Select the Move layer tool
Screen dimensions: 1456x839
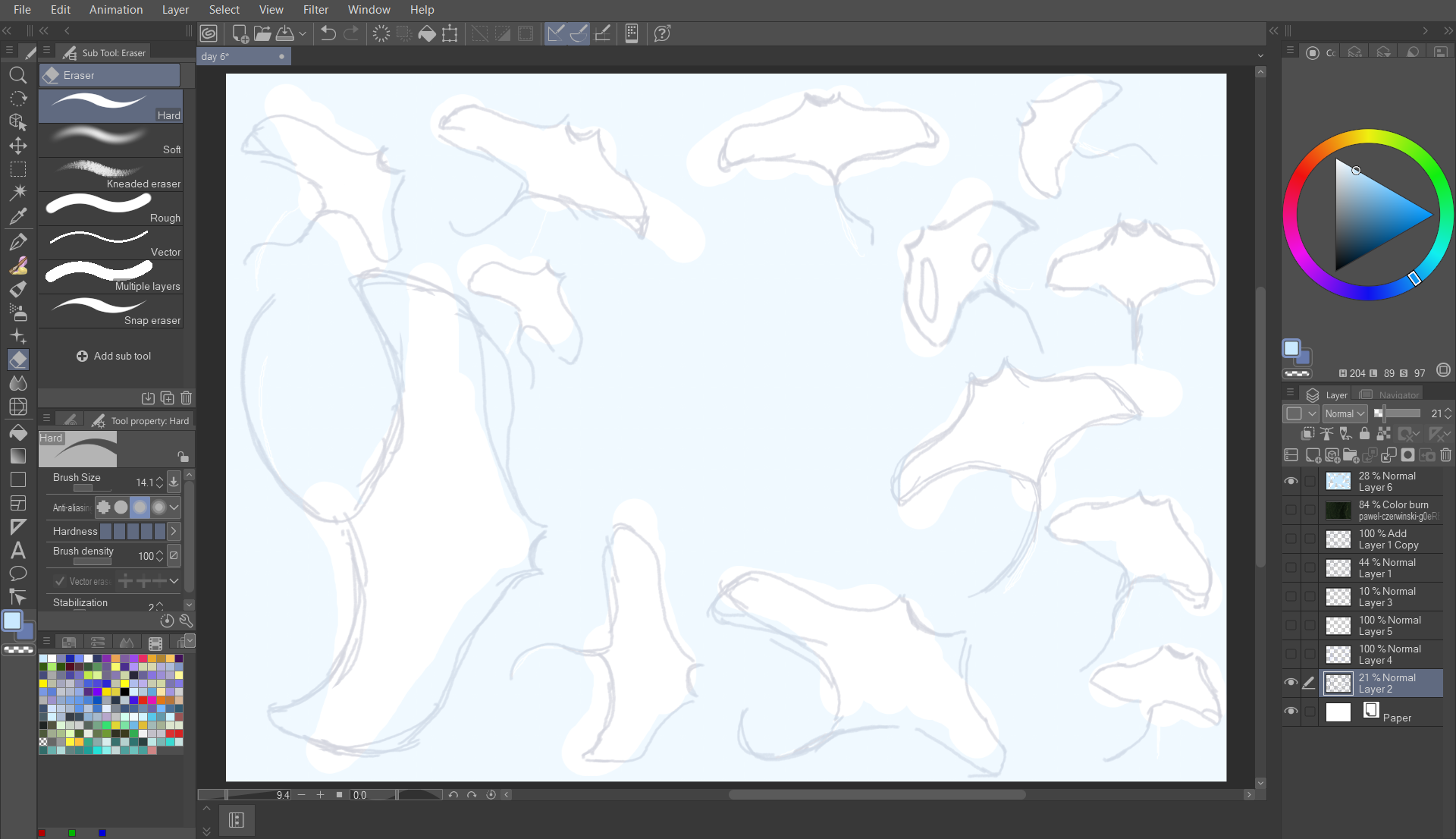pyautogui.click(x=18, y=146)
